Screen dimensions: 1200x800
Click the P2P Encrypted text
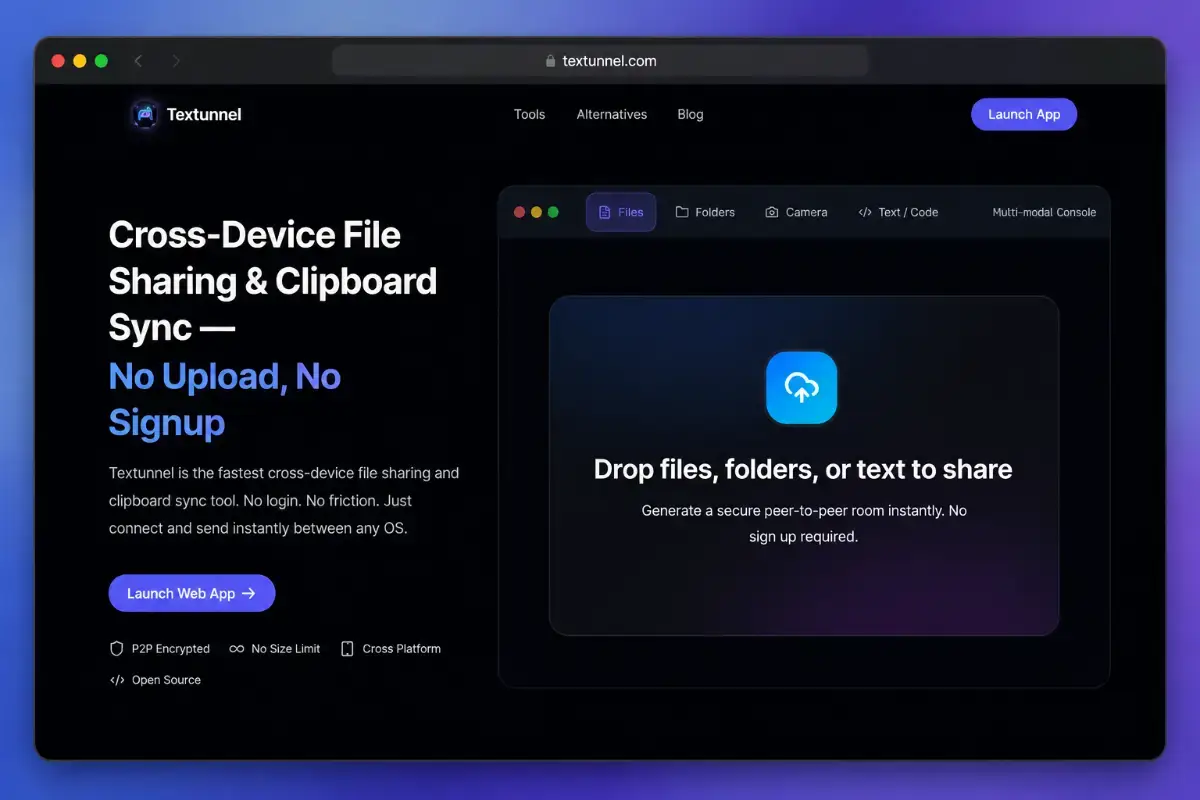coord(171,649)
